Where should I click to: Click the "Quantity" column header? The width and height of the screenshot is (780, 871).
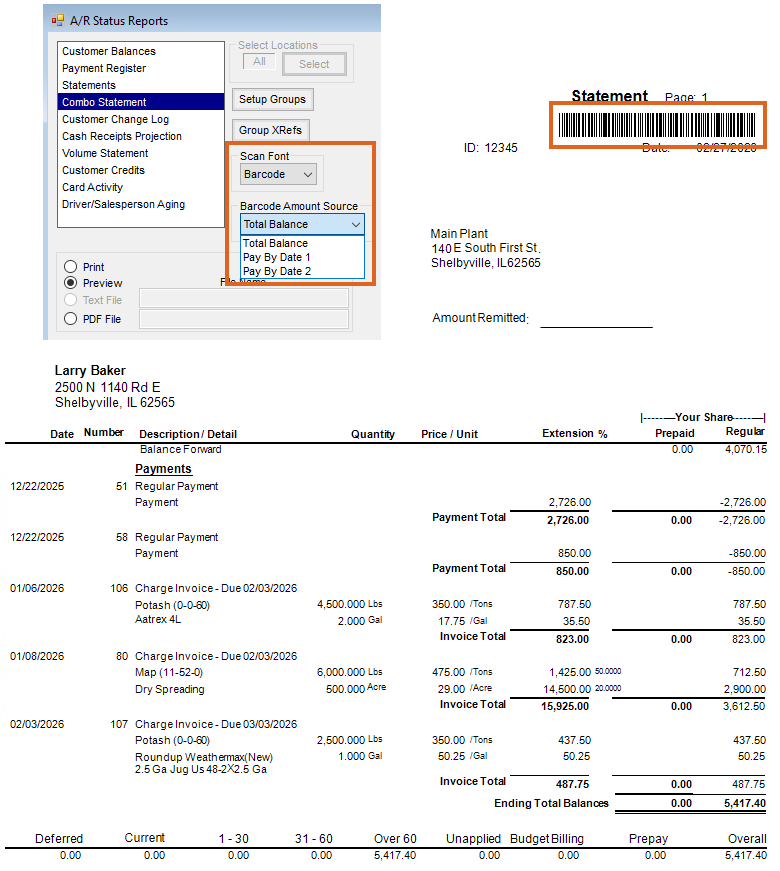pos(373,434)
